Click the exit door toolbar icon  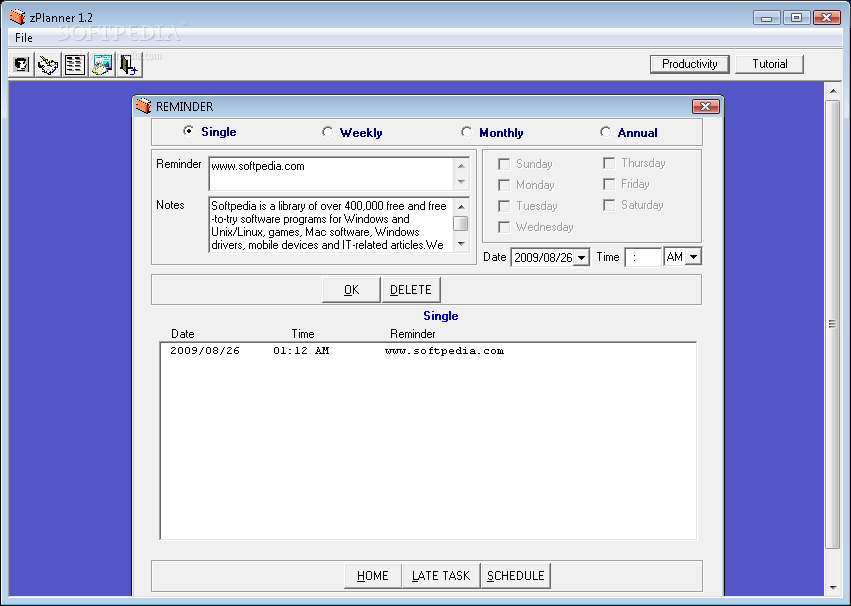[x=128, y=65]
